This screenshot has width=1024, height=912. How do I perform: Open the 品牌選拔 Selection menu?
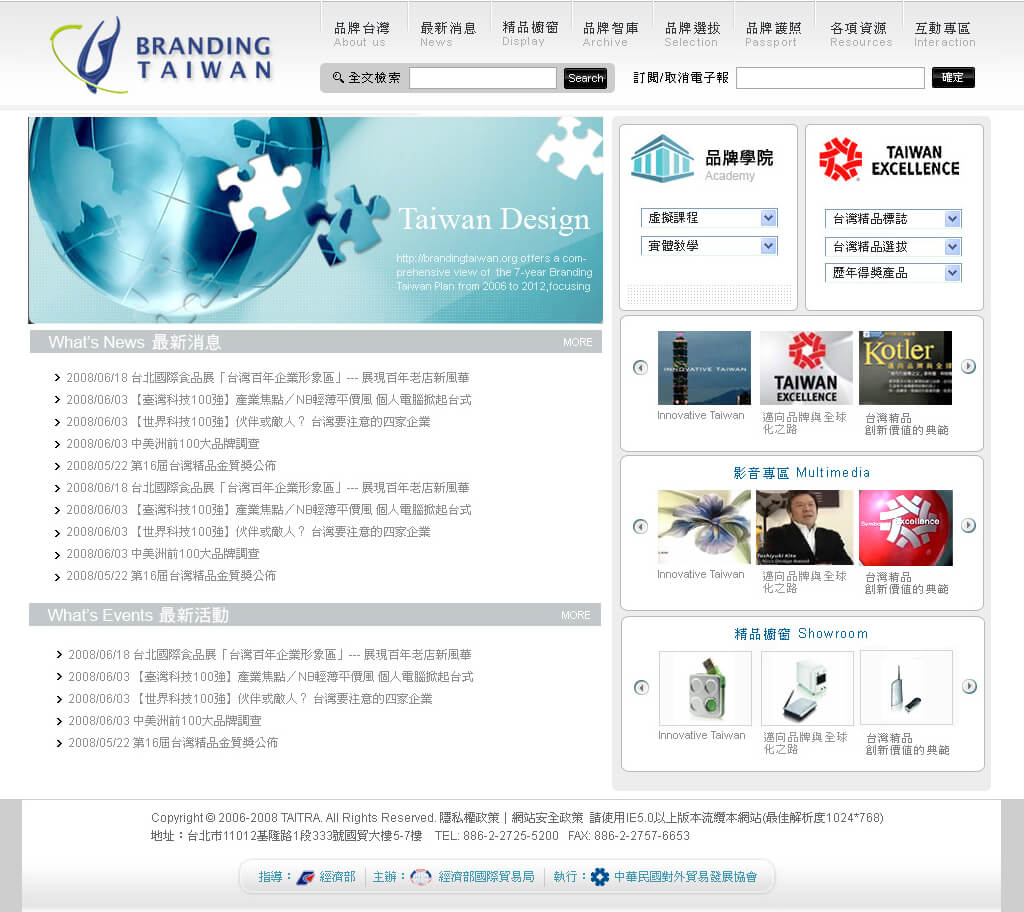[x=692, y=34]
